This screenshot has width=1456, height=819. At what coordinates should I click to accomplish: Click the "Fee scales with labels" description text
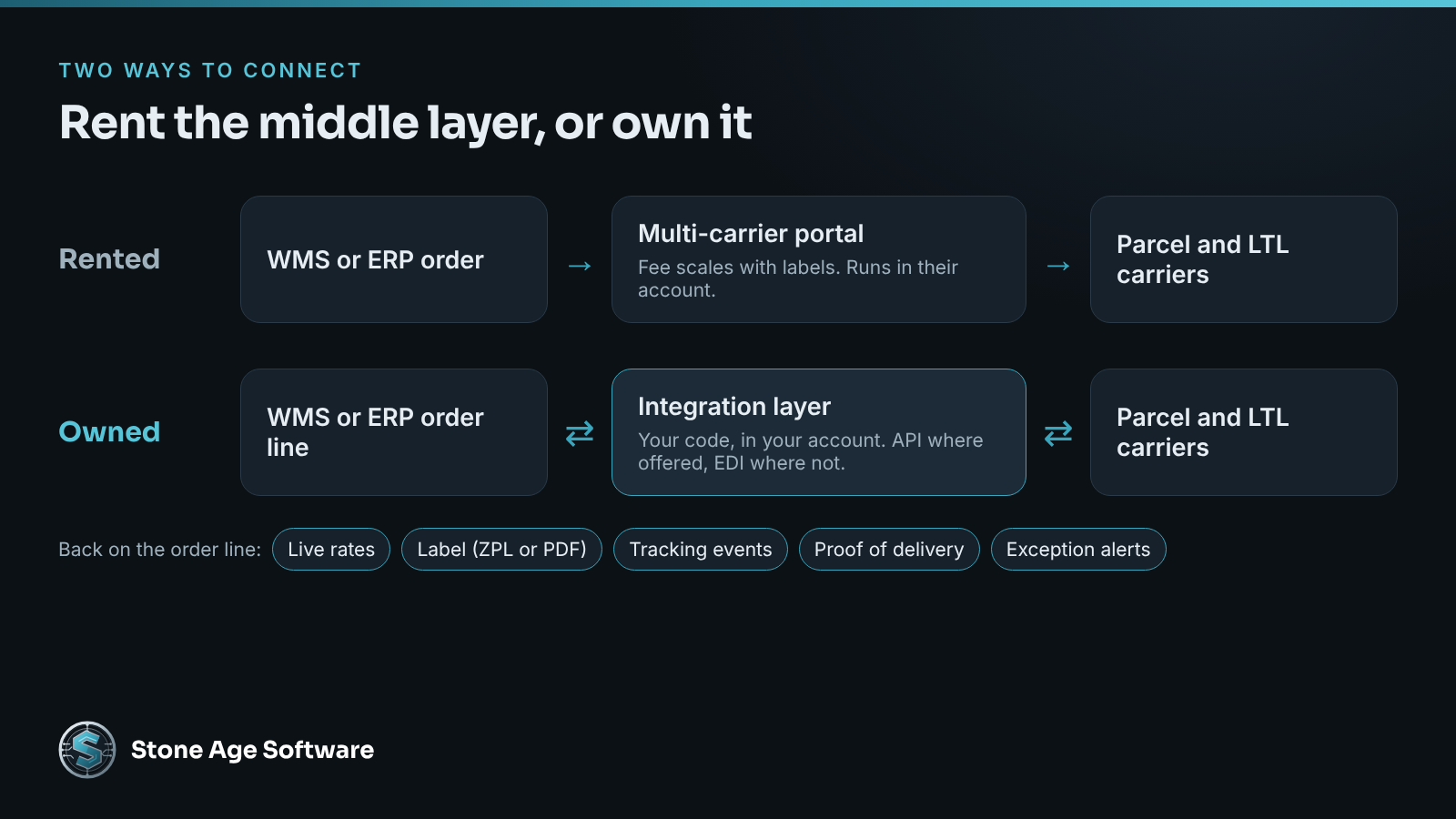798,278
